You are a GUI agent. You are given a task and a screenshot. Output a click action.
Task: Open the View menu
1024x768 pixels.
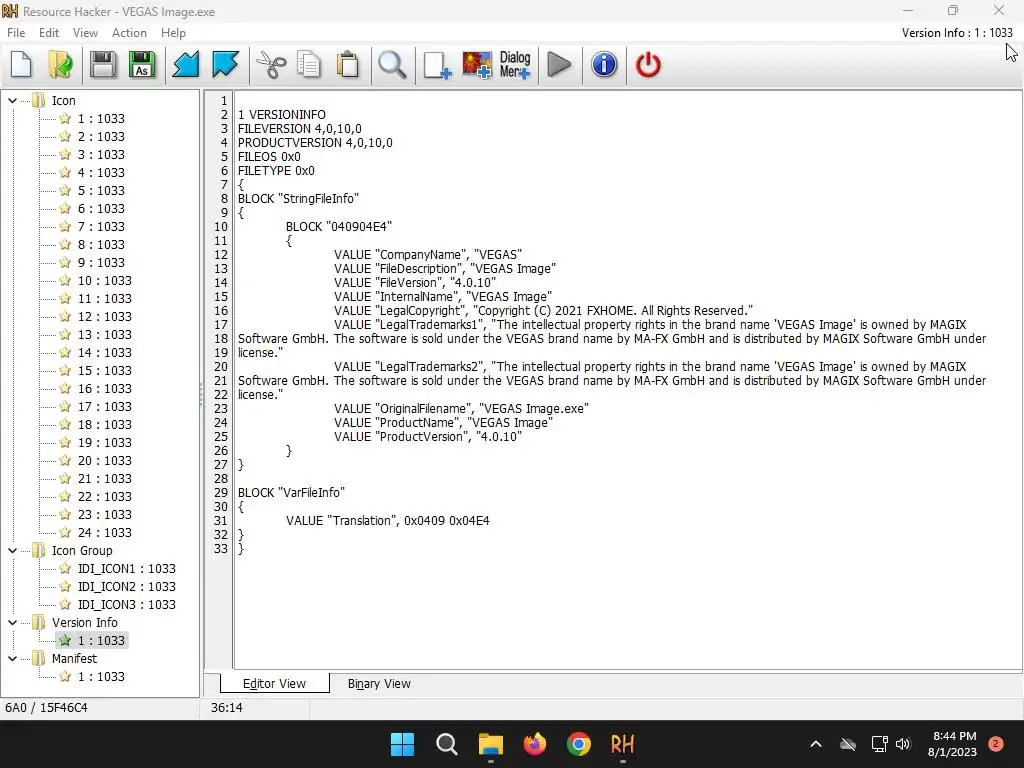85,33
